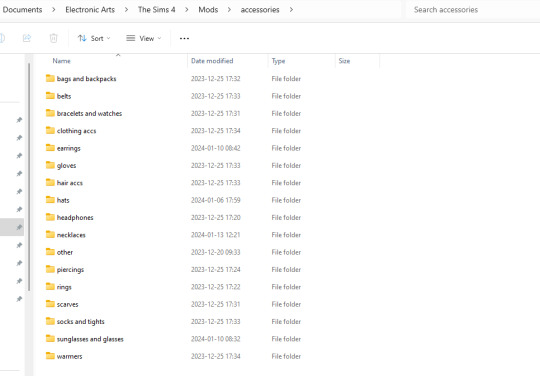The width and height of the screenshot is (540, 376).
Task: Open the bags and backpacks folder icon
Action: [50, 79]
